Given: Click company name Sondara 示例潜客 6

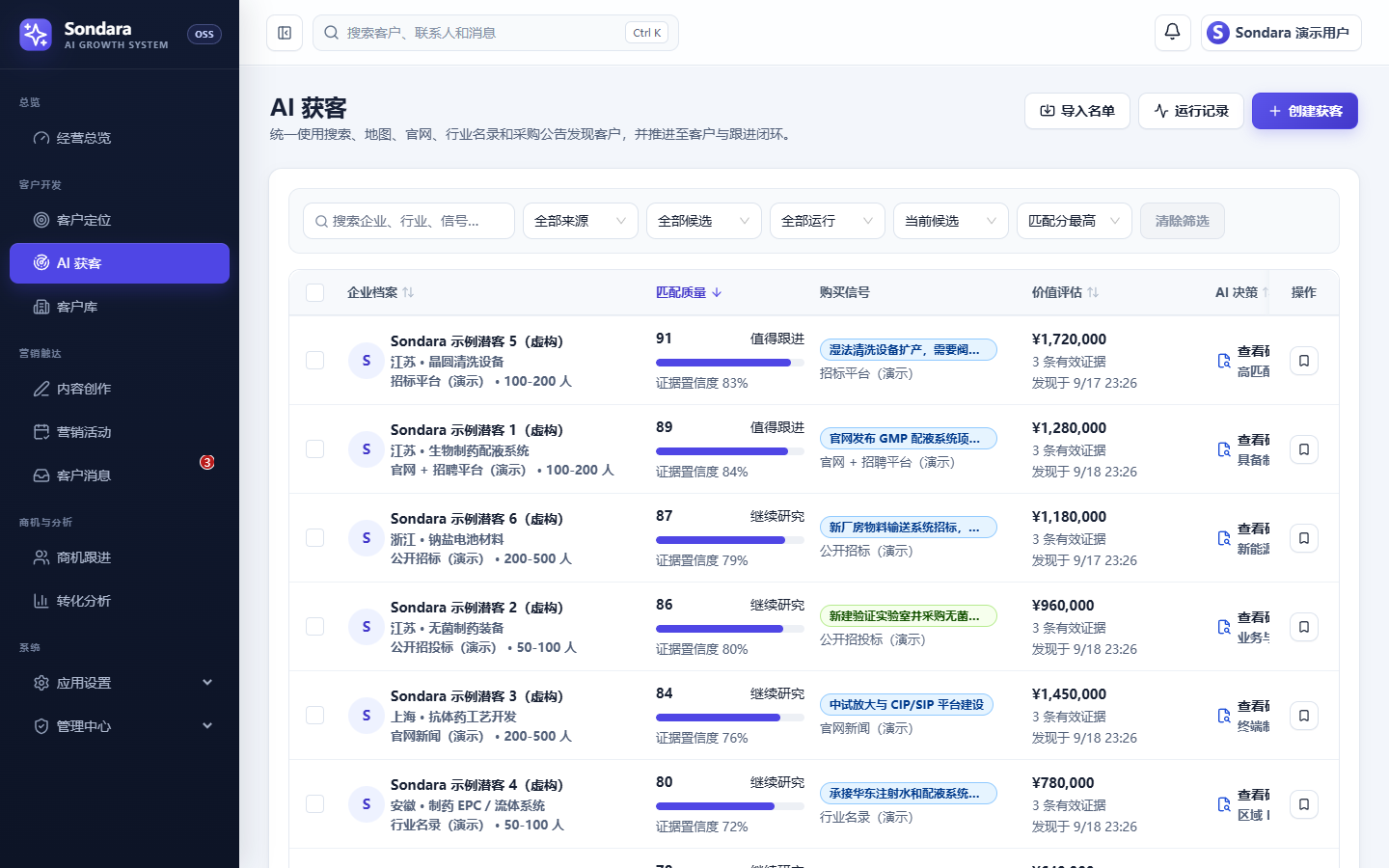Looking at the screenshot, I should tap(477, 519).
